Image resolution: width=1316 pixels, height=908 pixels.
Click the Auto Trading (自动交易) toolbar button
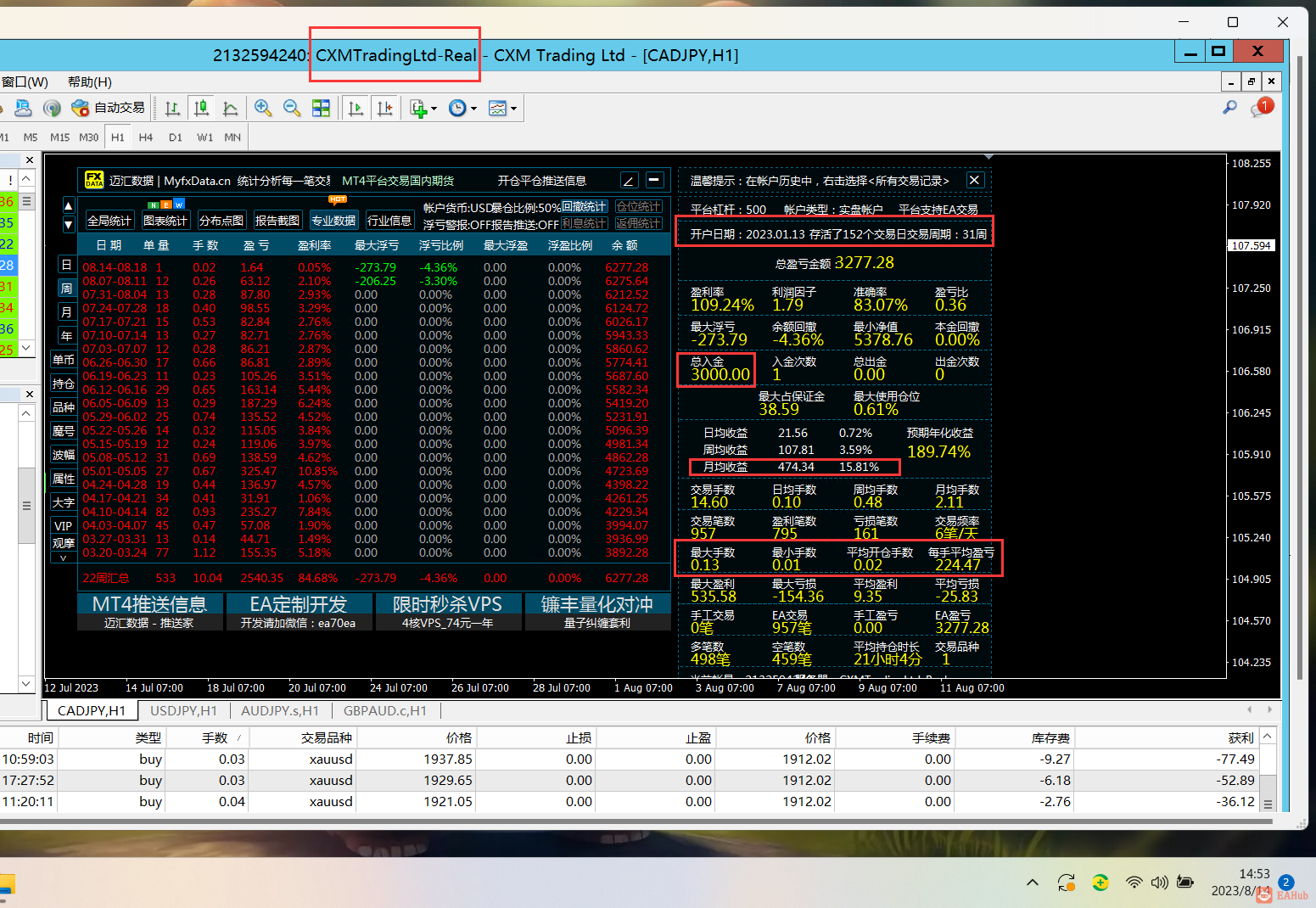[109, 108]
